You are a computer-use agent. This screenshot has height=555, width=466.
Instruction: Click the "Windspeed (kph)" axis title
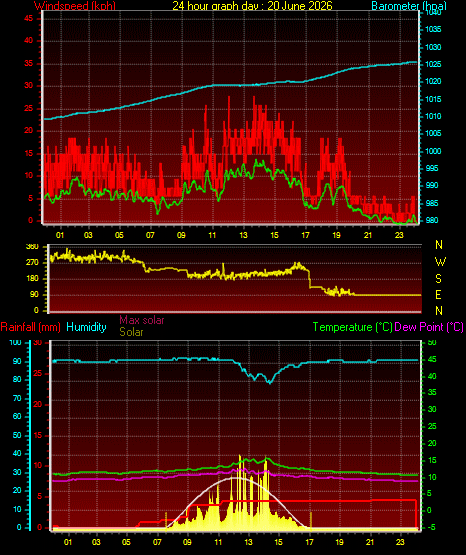click(75, 6)
